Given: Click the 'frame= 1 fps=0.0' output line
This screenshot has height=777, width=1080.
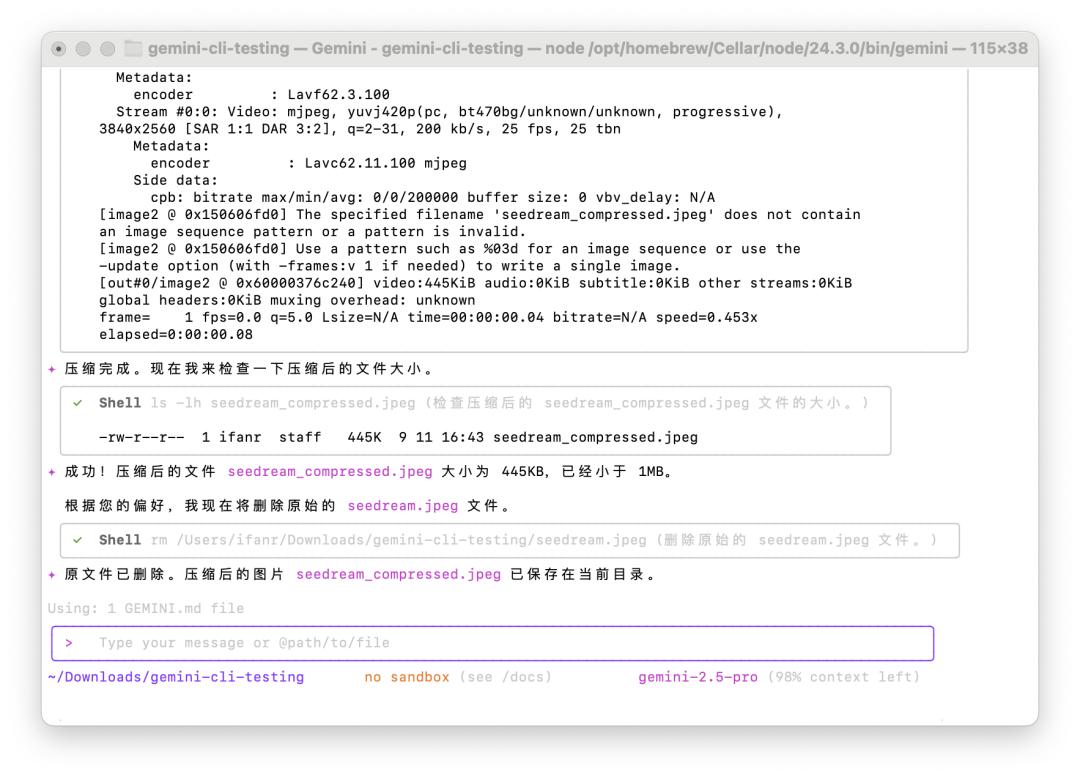Looking at the screenshot, I should [x=428, y=318].
